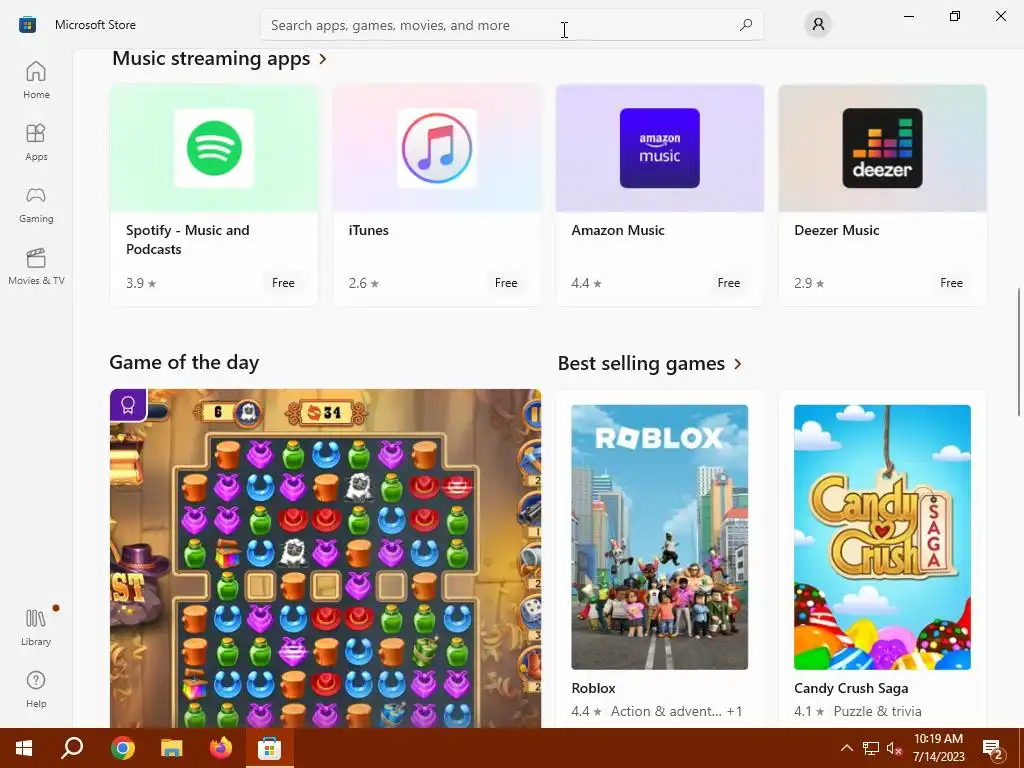The height and width of the screenshot is (768, 1024).
Task: Open Help in the sidebar
Action: [x=36, y=689]
